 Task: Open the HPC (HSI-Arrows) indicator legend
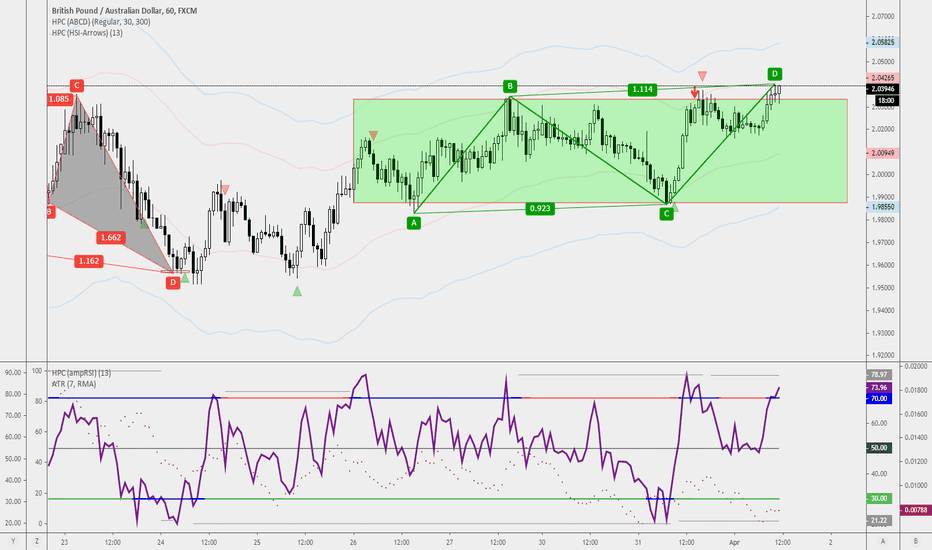point(87,33)
